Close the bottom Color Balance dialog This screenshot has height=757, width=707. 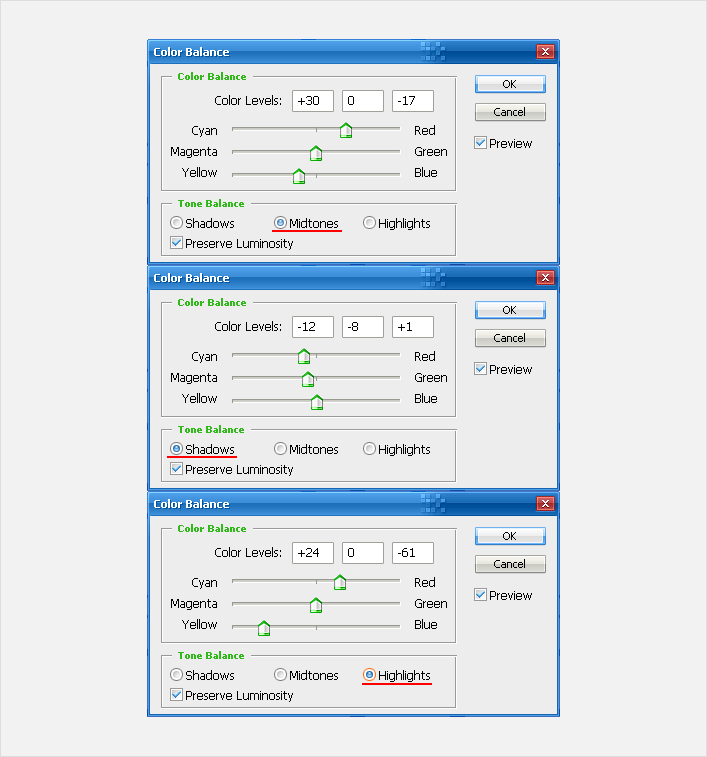(545, 504)
